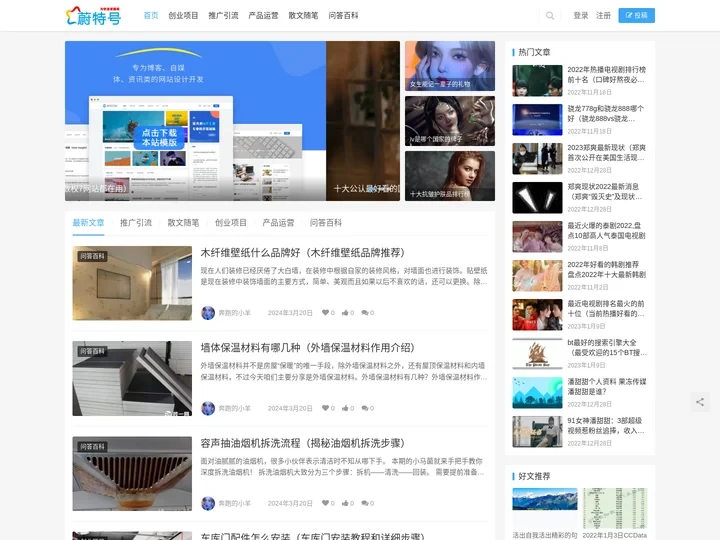This screenshot has height=540, width=720.
Task: Open hot article 郑爽现状2022最新消息
Action: click(606, 191)
